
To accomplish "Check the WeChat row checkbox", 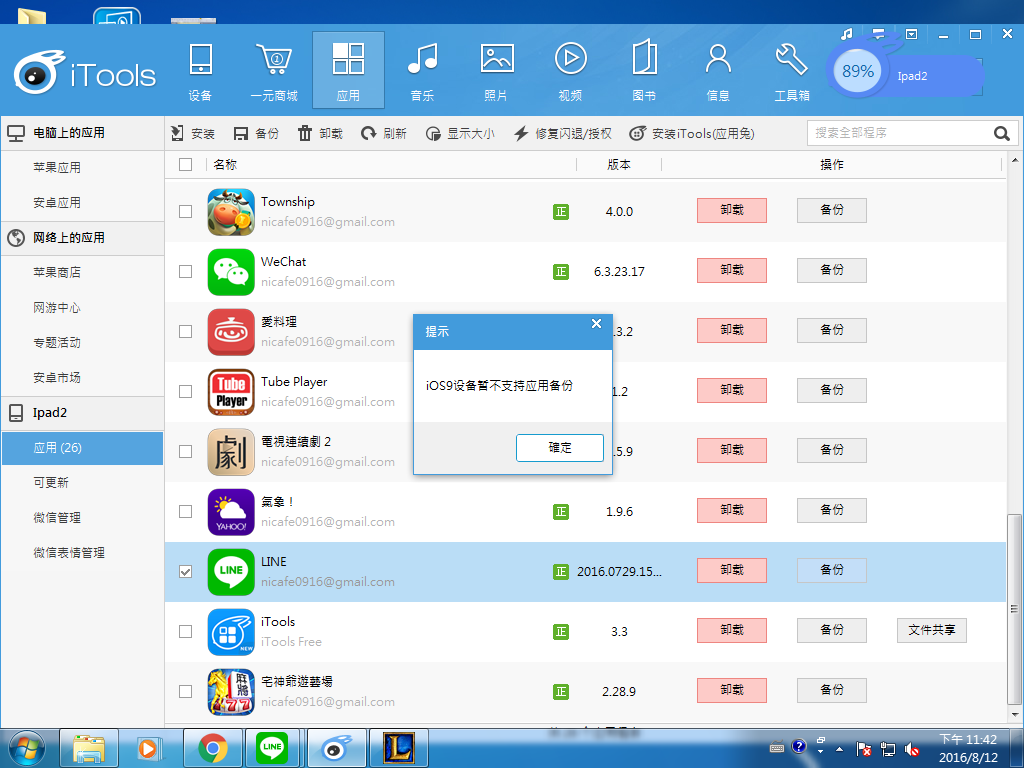I will coord(185,272).
